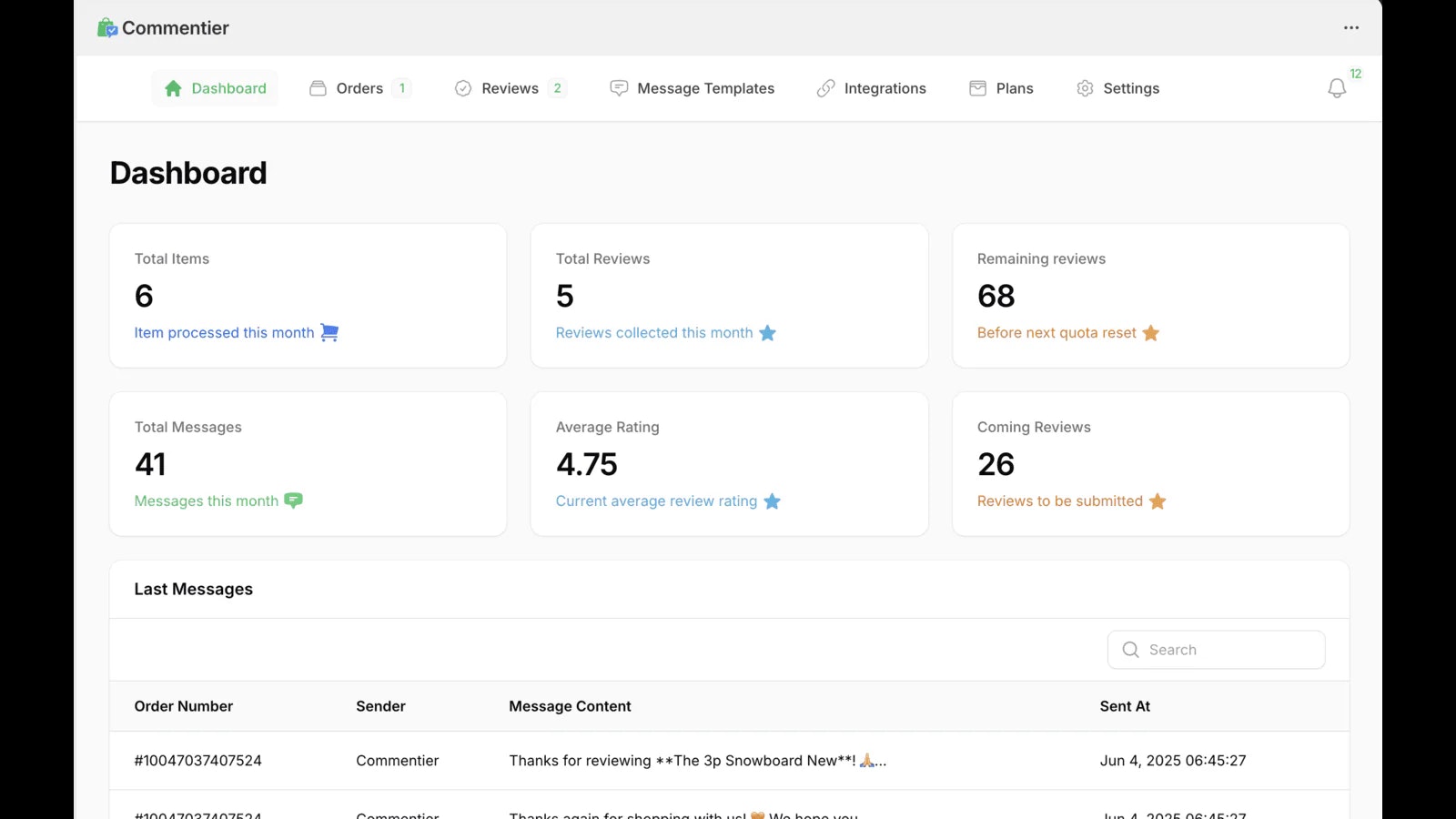
Task: Click the Remaining reviews value 68
Action: pyautogui.click(x=996, y=296)
